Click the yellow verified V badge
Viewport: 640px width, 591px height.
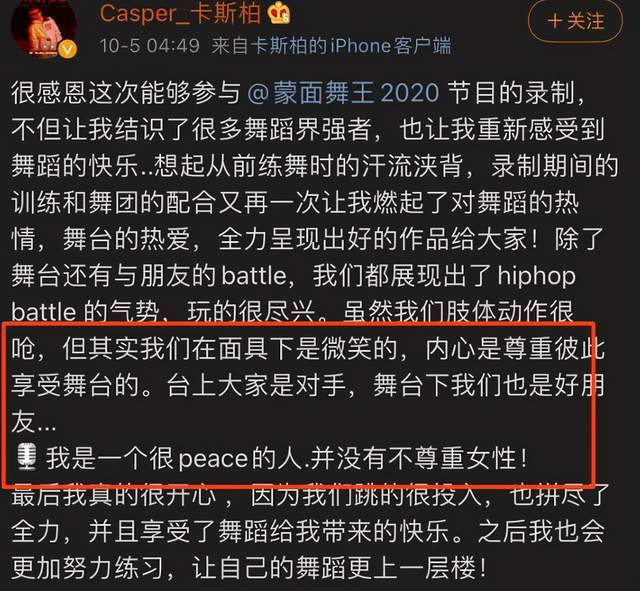pos(68,51)
